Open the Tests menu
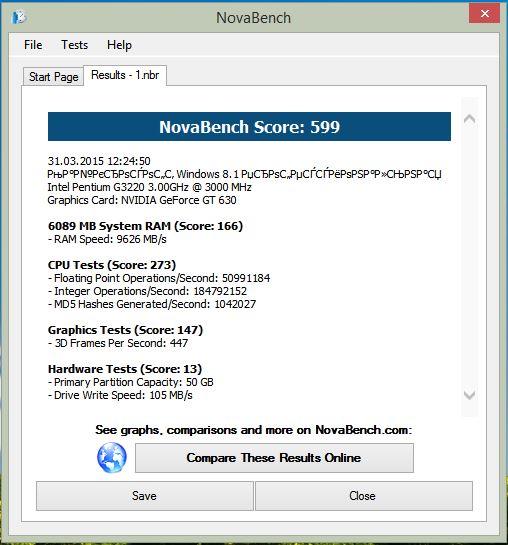This screenshot has height=545, width=508. pyautogui.click(x=74, y=45)
